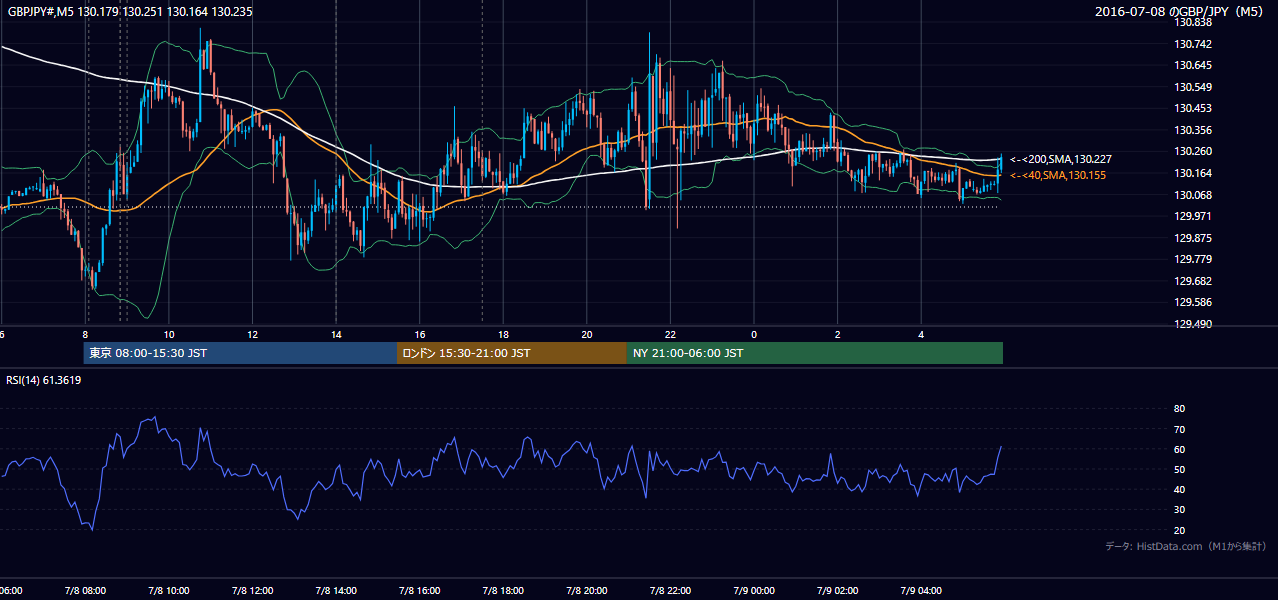Image resolution: width=1278 pixels, height=600 pixels.
Task: Click the 129.875 price axis label
Action: pos(1192,238)
